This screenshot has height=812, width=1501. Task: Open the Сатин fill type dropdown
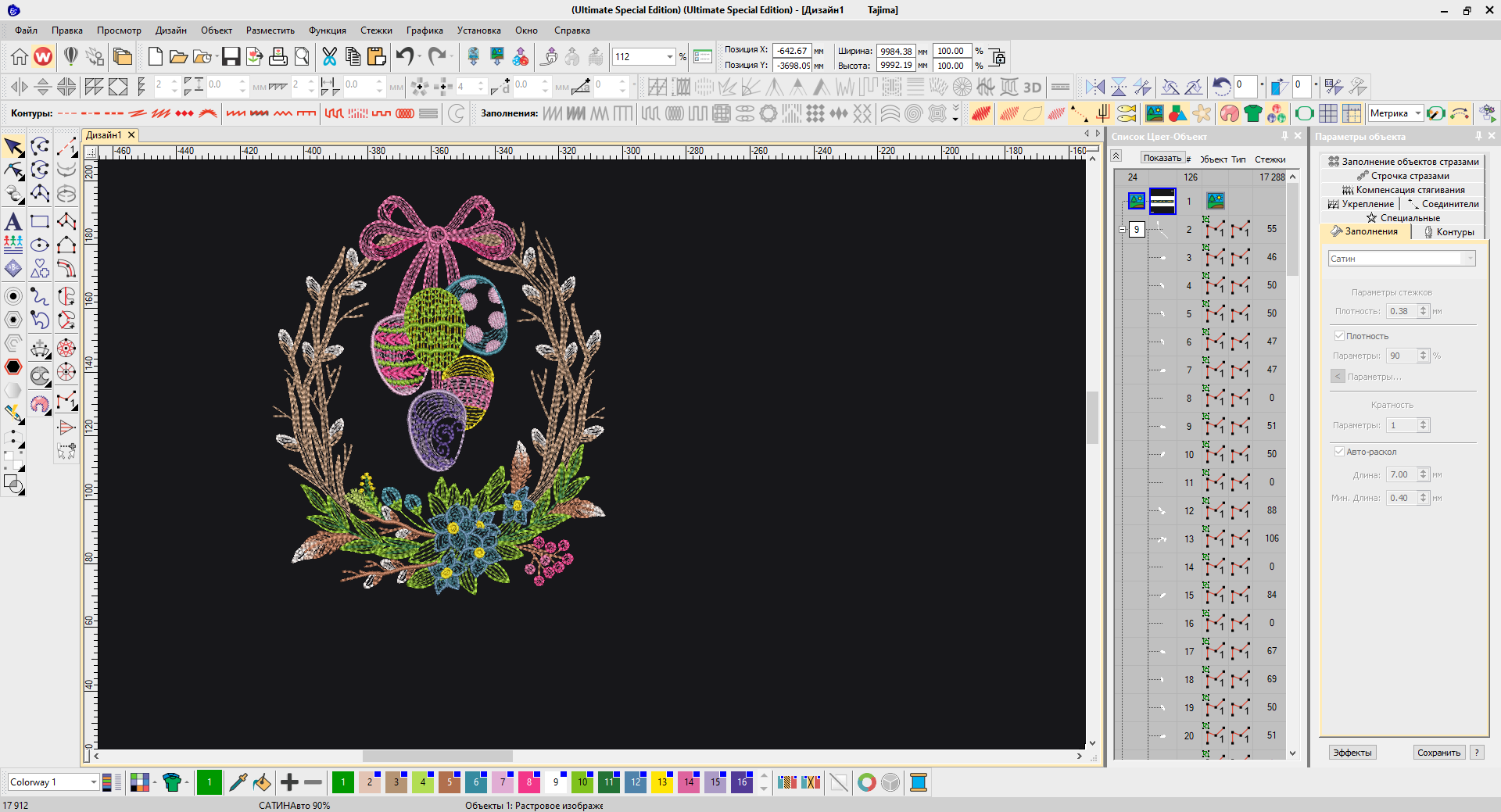click(1470, 259)
